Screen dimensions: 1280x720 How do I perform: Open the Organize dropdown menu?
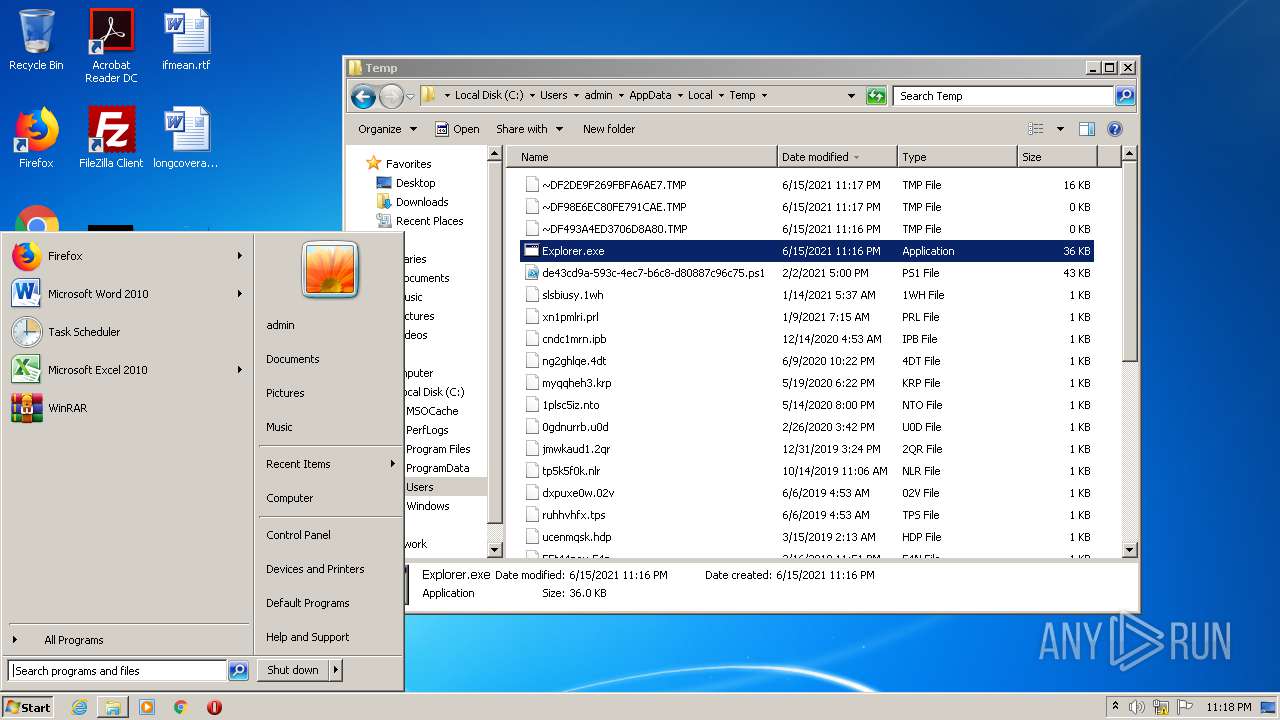pos(387,129)
